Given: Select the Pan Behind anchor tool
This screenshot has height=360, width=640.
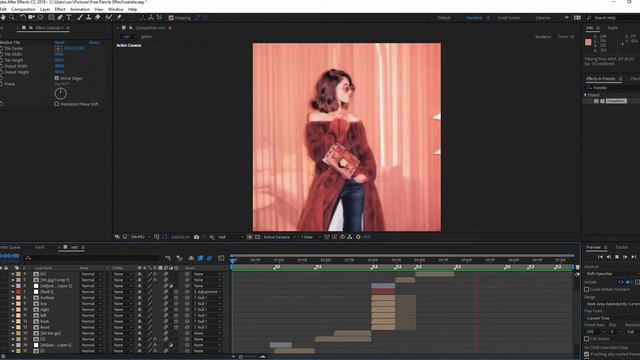Looking at the screenshot, I should point(40,18).
